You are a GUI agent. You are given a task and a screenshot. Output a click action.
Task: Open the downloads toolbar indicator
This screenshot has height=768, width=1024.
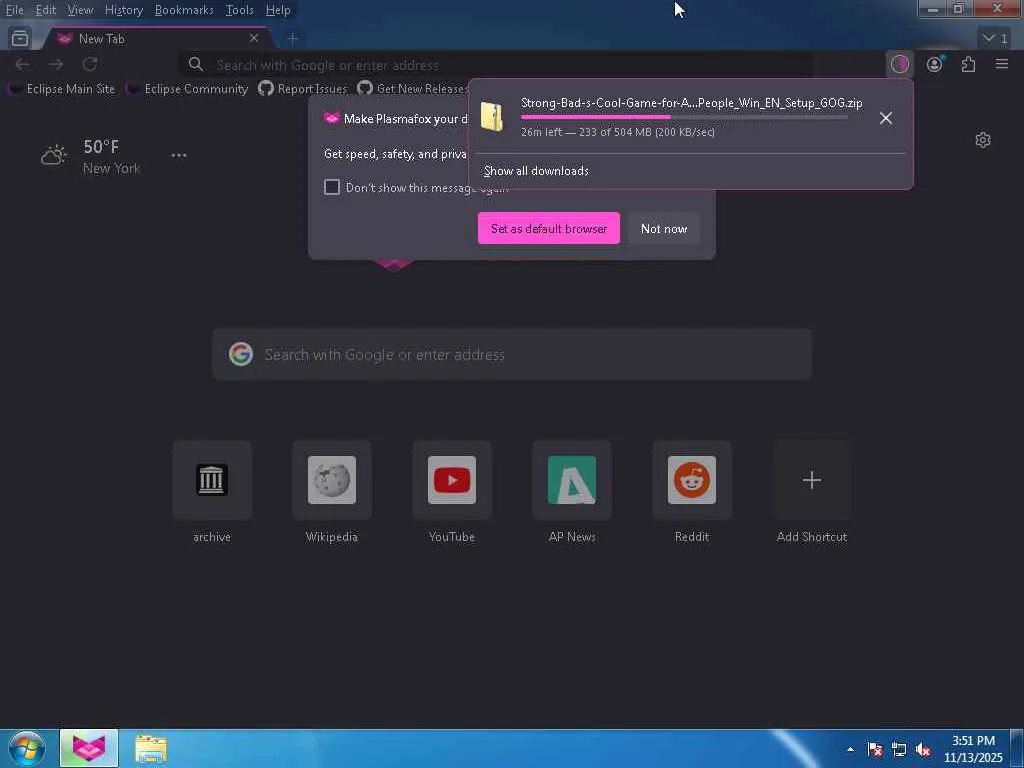pyautogui.click(x=900, y=64)
